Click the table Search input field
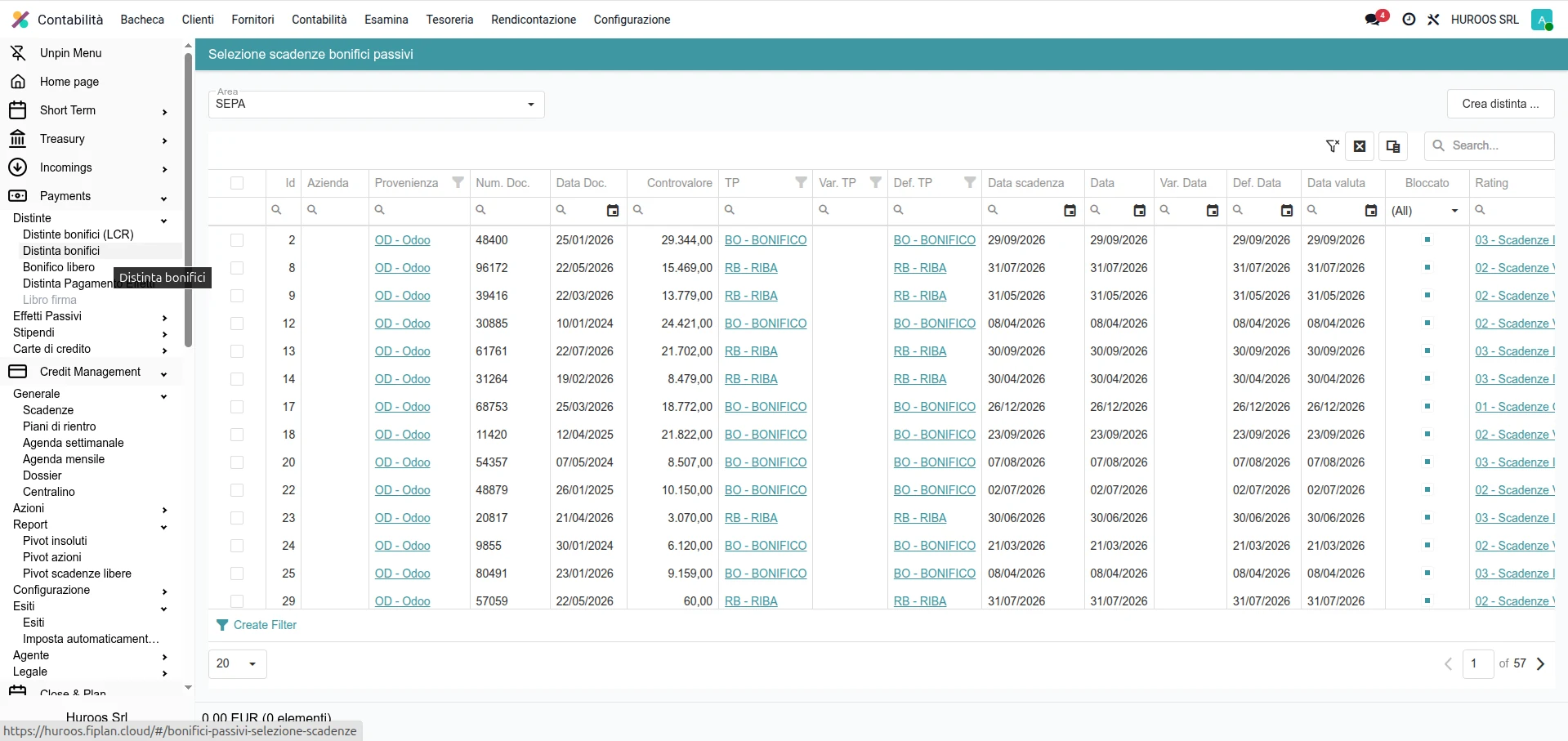Viewport: 1568px width, 741px height. click(x=1490, y=146)
